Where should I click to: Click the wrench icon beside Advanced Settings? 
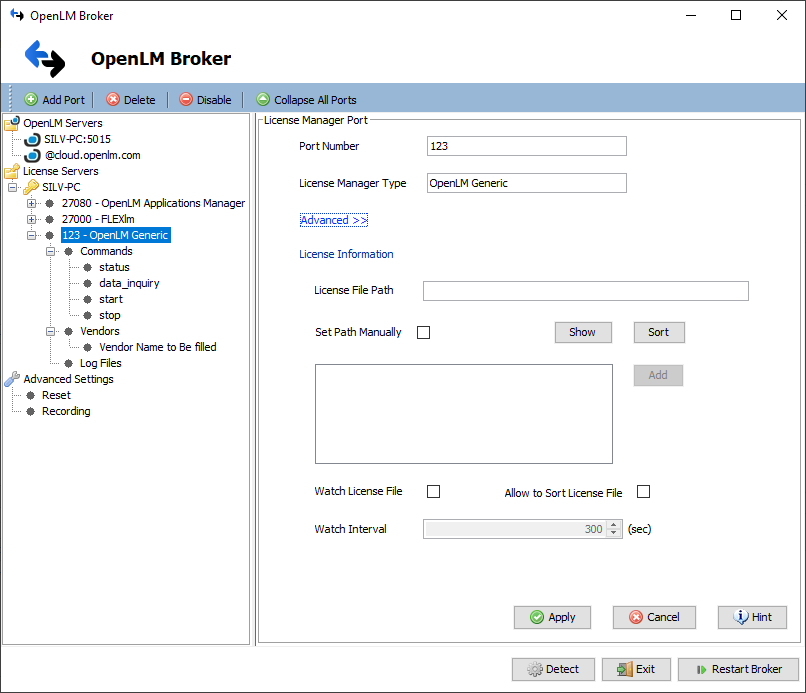tap(11, 379)
